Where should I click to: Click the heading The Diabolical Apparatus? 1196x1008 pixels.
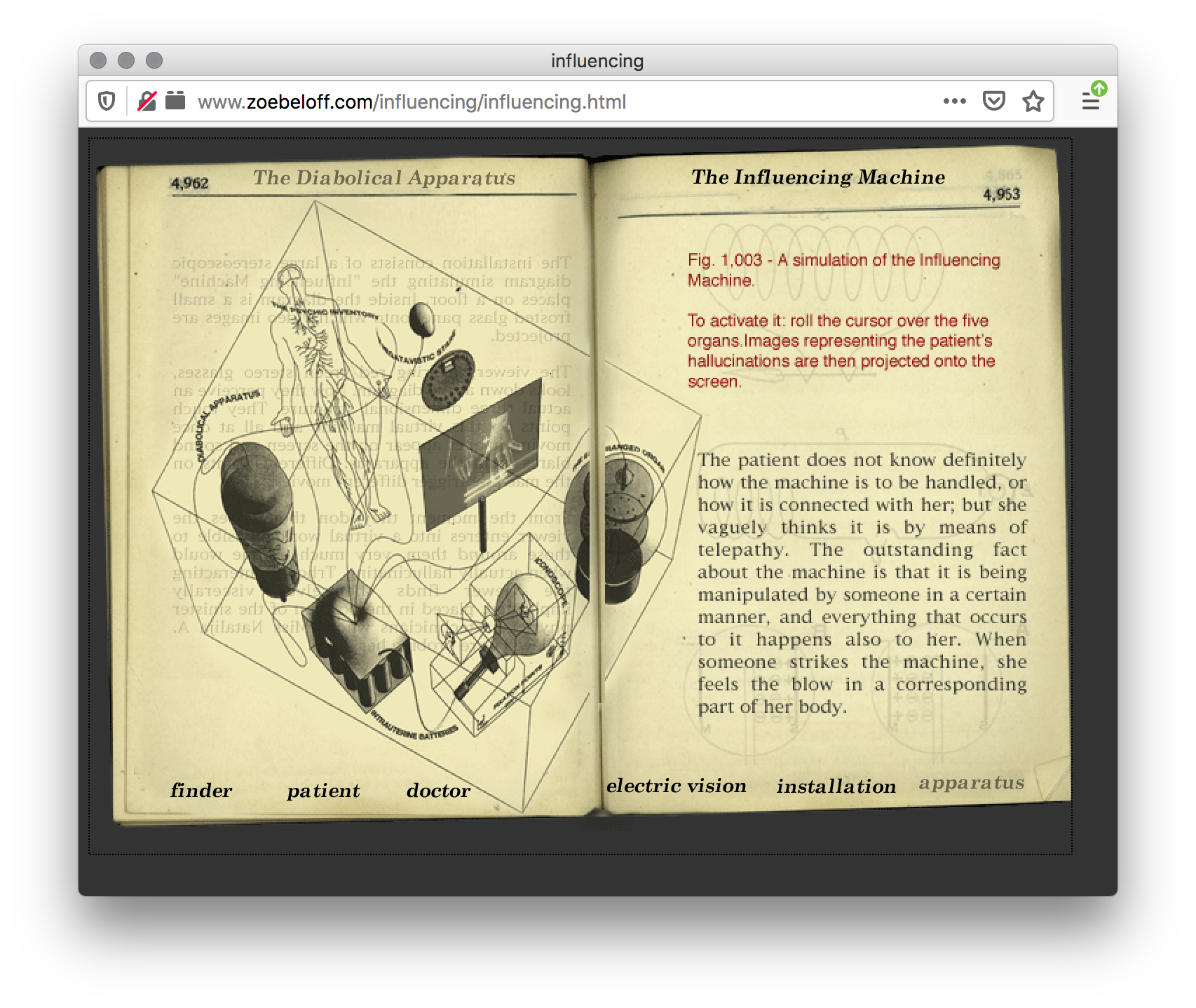[x=384, y=178]
